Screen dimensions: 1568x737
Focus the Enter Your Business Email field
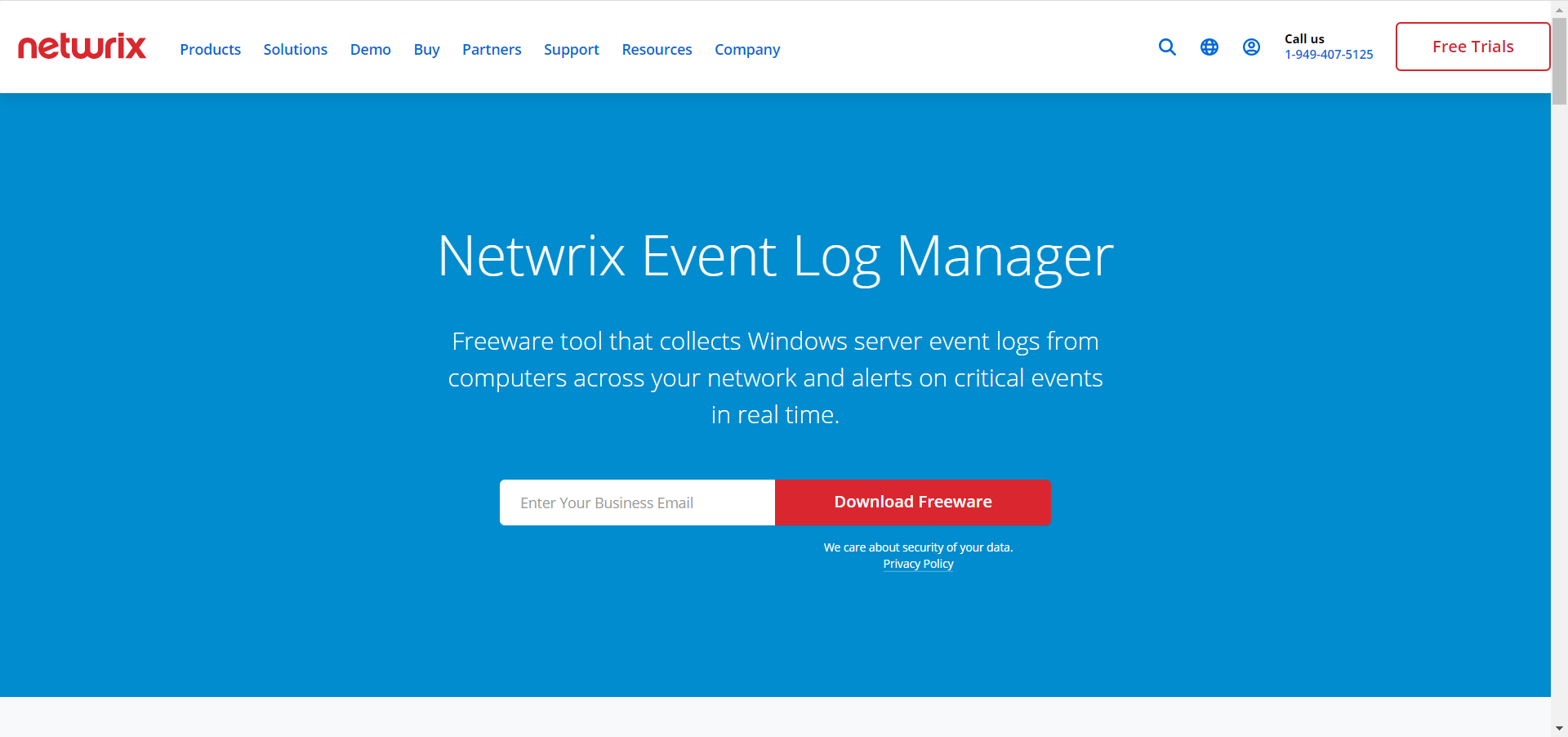(x=637, y=502)
